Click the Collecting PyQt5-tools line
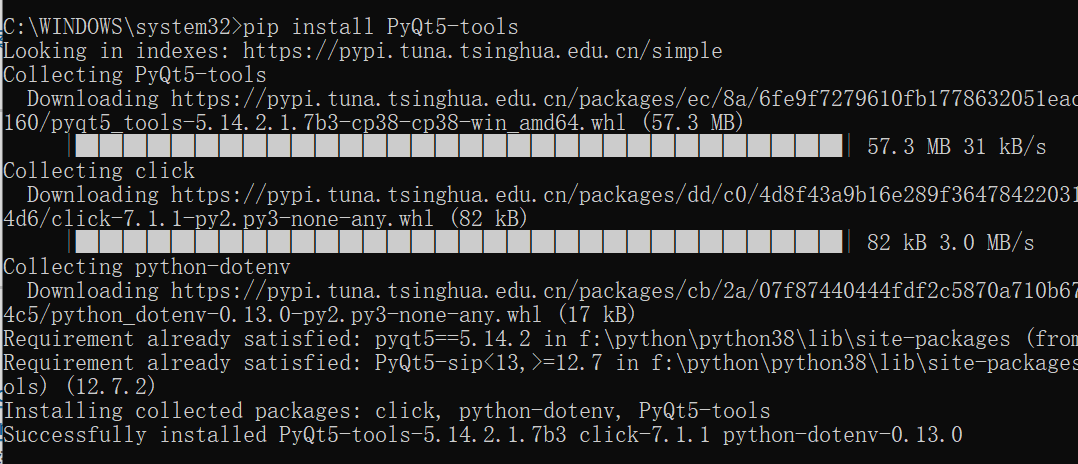1078x464 pixels. pos(135,75)
